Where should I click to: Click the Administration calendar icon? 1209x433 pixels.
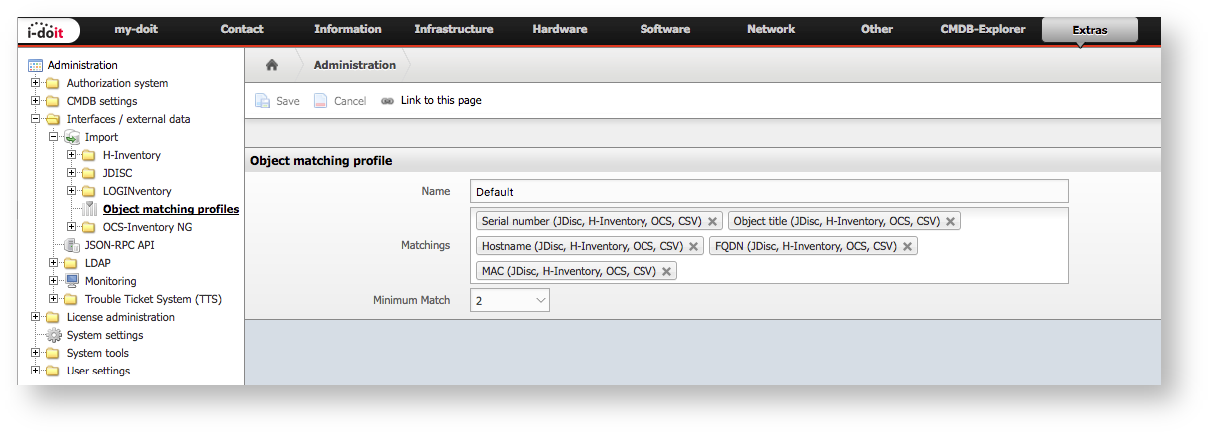[x=35, y=65]
